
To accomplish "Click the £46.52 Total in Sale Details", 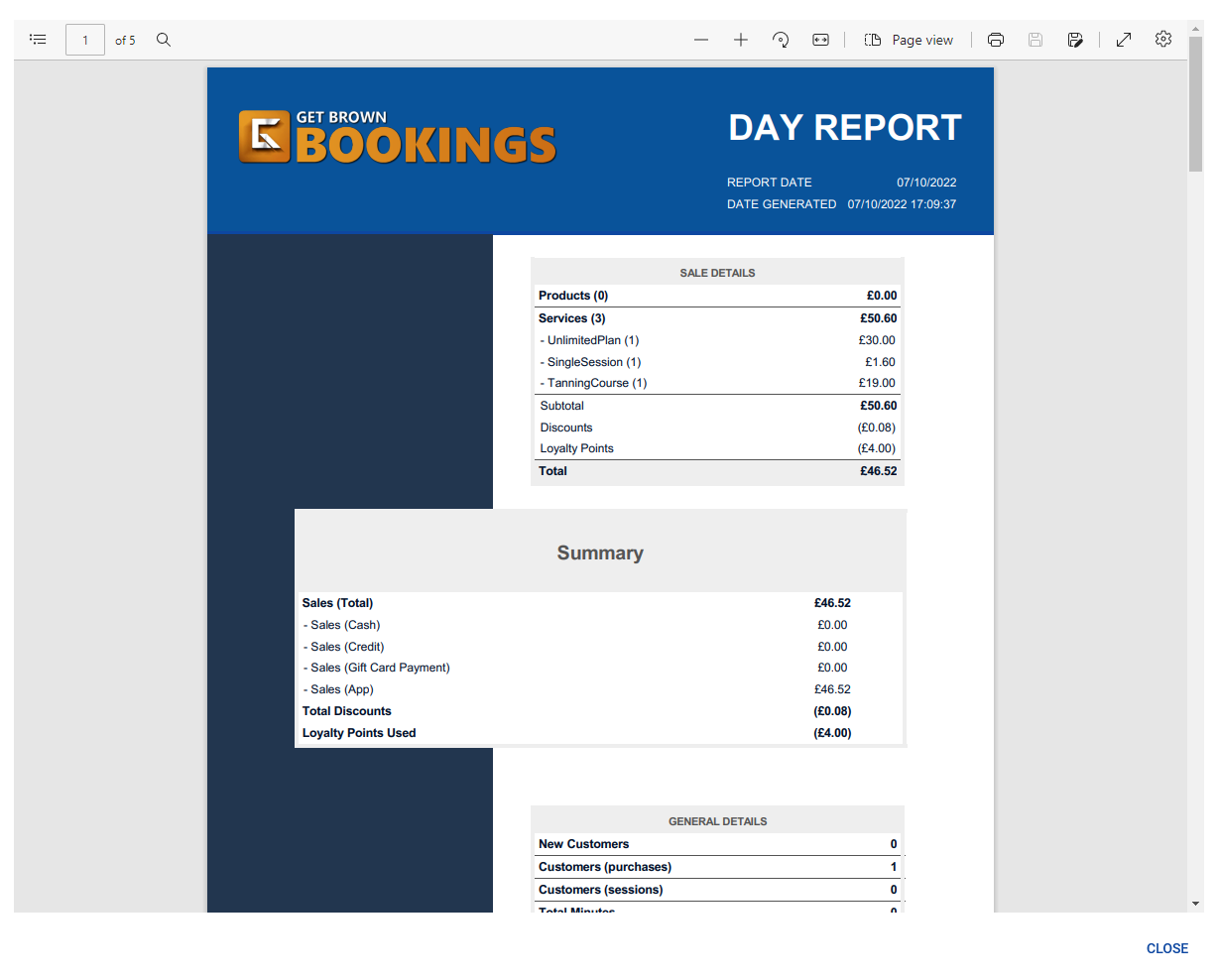I will pyautogui.click(x=879, y=471).
